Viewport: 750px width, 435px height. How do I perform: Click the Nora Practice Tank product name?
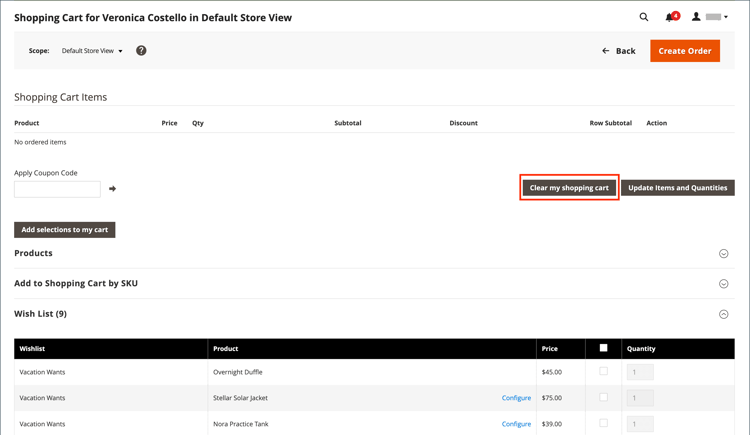pyautogui.click(x=241, y=424)
